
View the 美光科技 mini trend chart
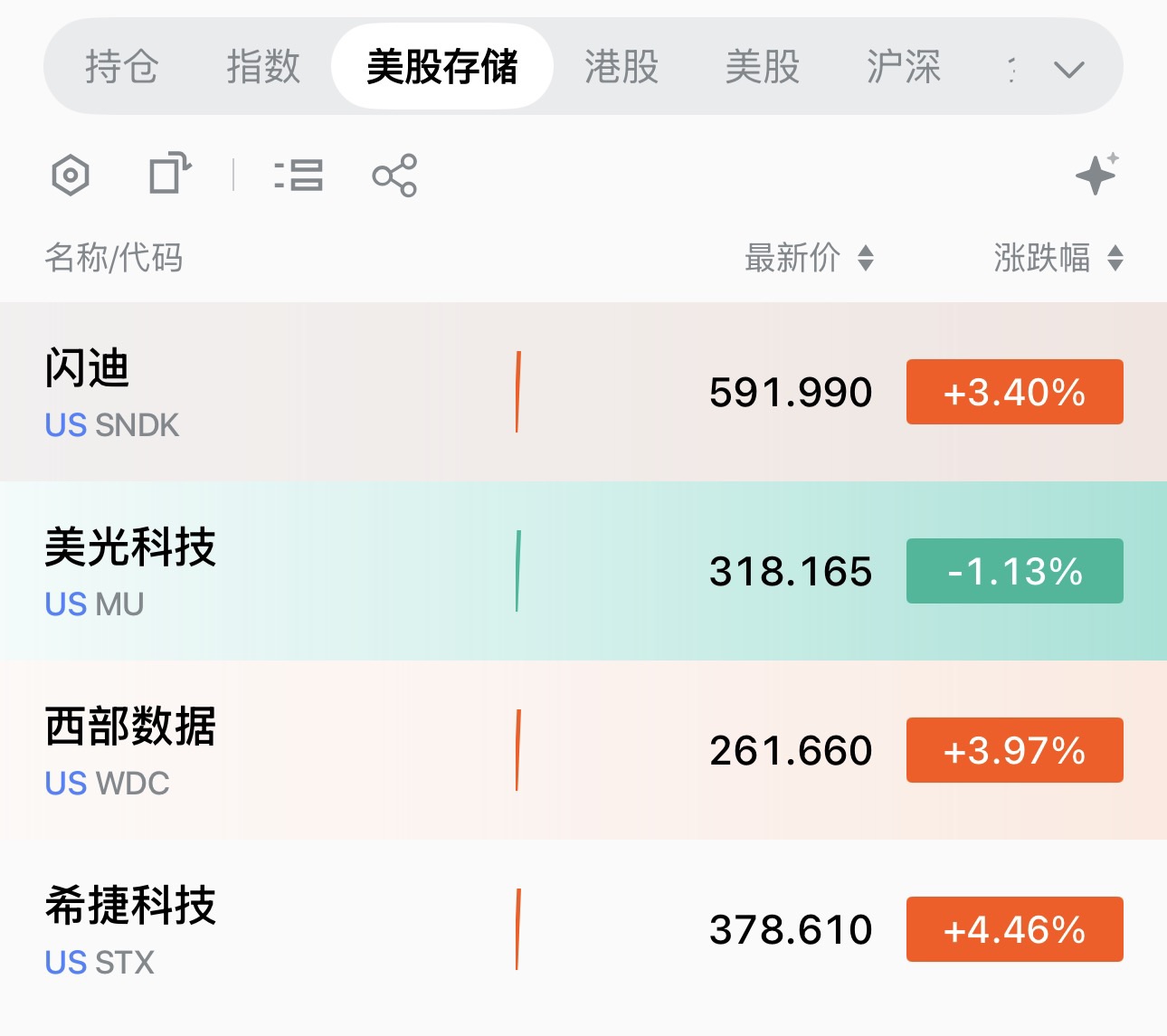point(517,571)
